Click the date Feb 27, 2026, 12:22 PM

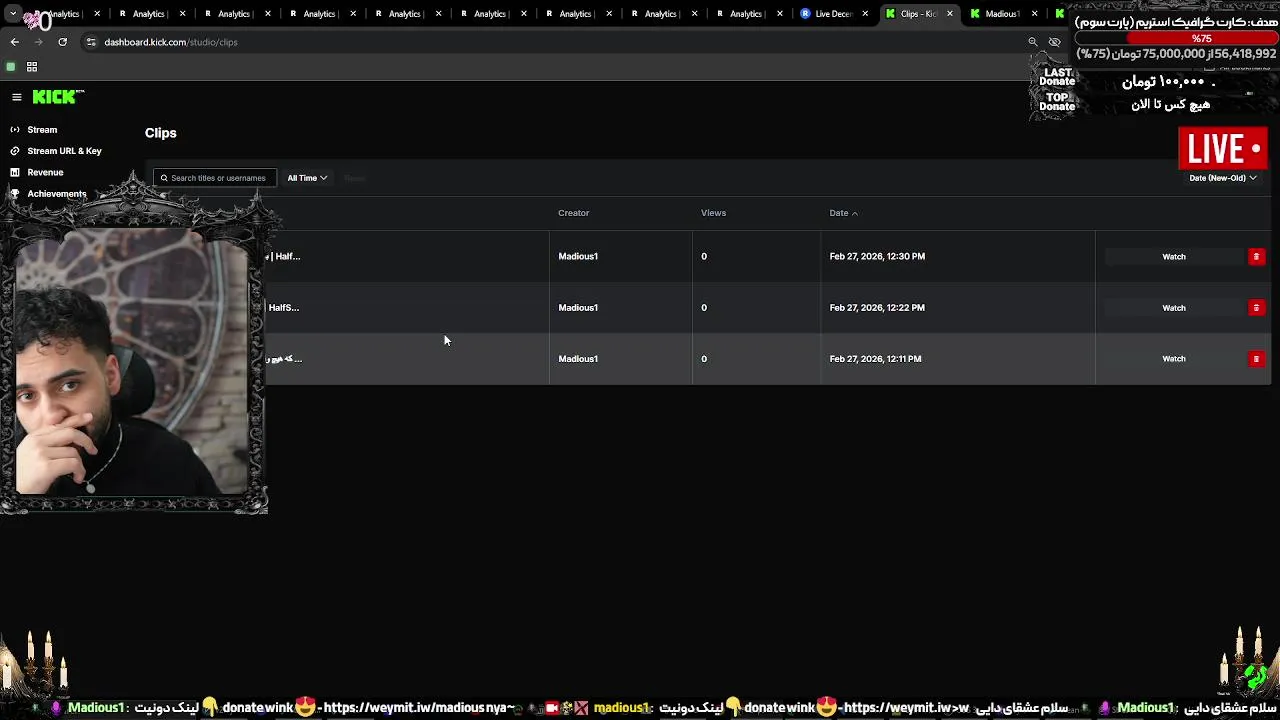pos(877,308)
